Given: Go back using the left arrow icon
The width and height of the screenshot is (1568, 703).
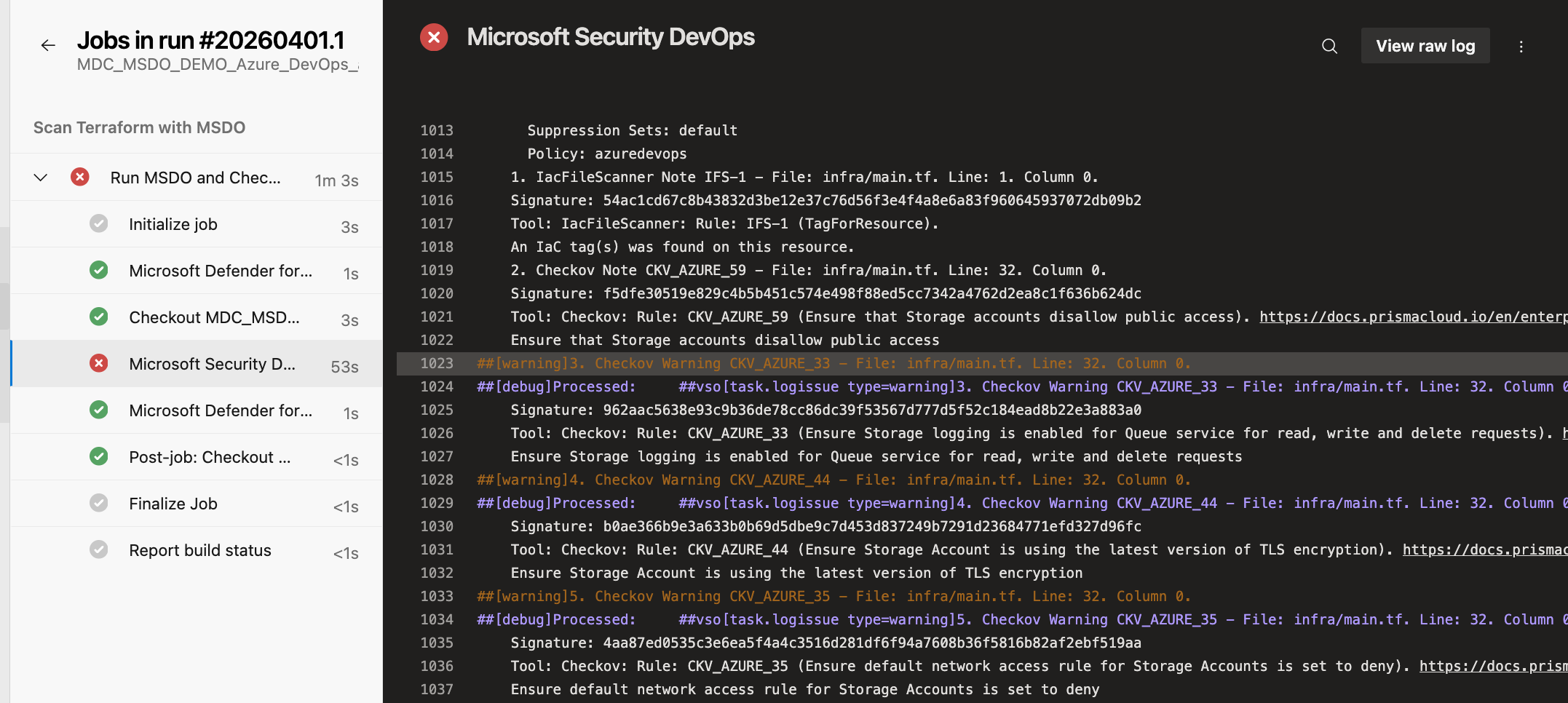Looking at the screenshot, I should coord(48,46).
